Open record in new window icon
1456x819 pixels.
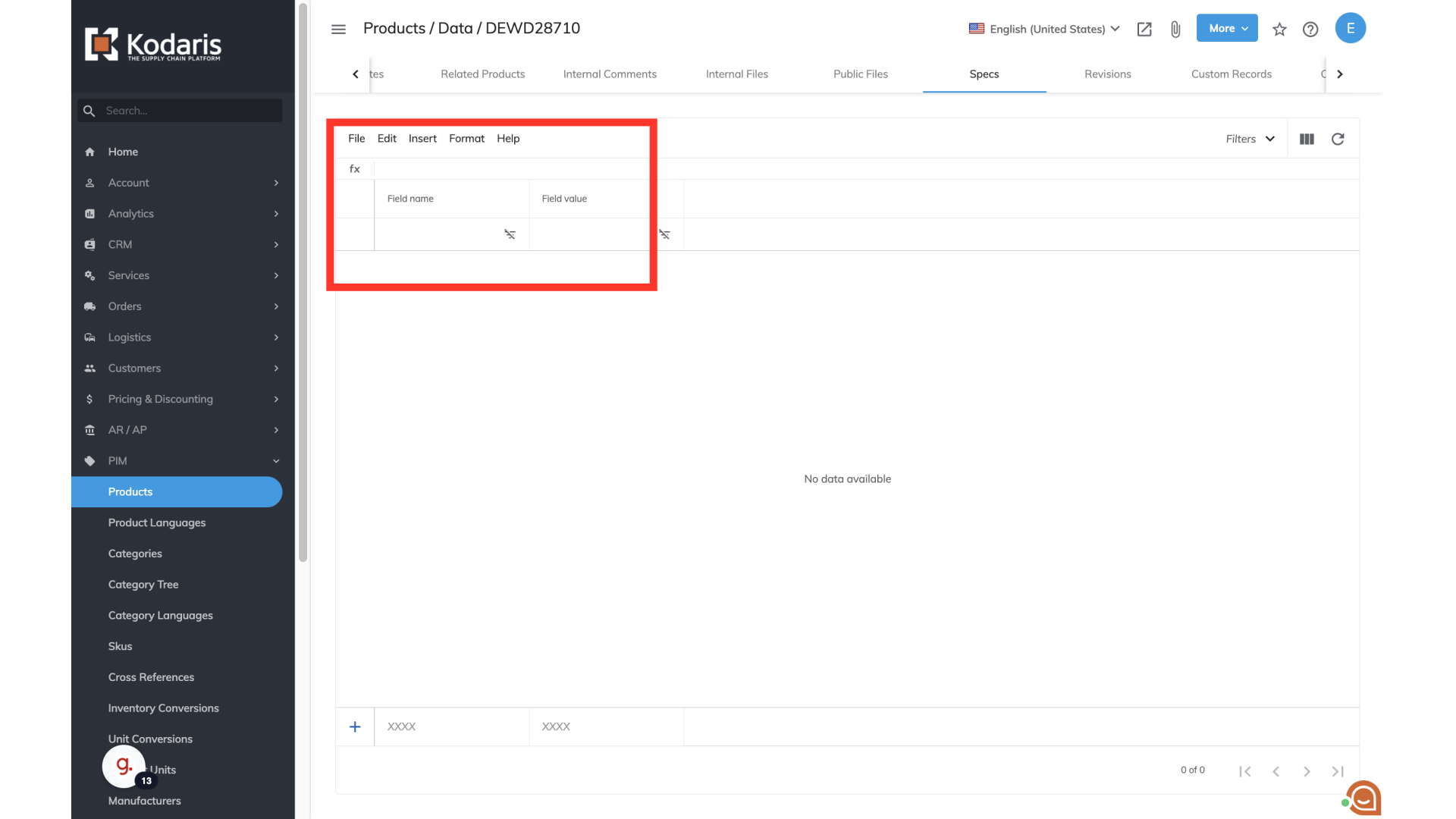pyautogui.click(x=1144, y=29)
